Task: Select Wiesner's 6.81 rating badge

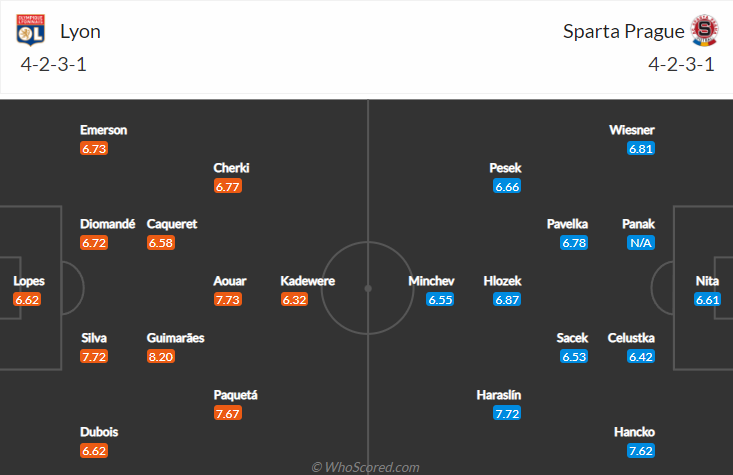Action: click(x=641, y=149)
